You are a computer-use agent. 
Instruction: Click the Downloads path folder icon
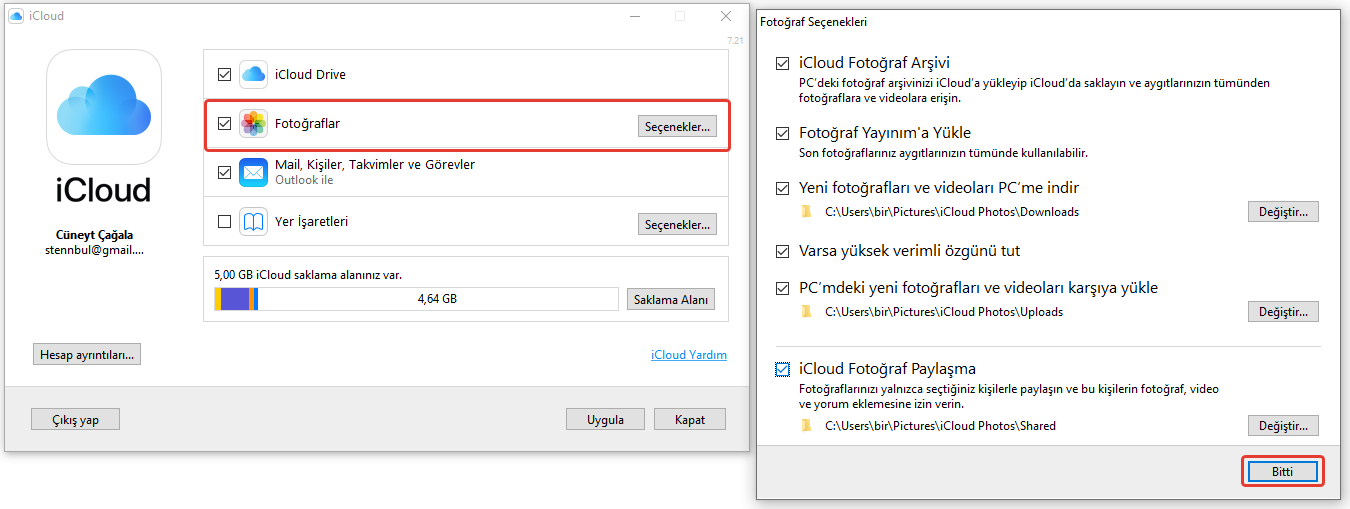point(807,212)
